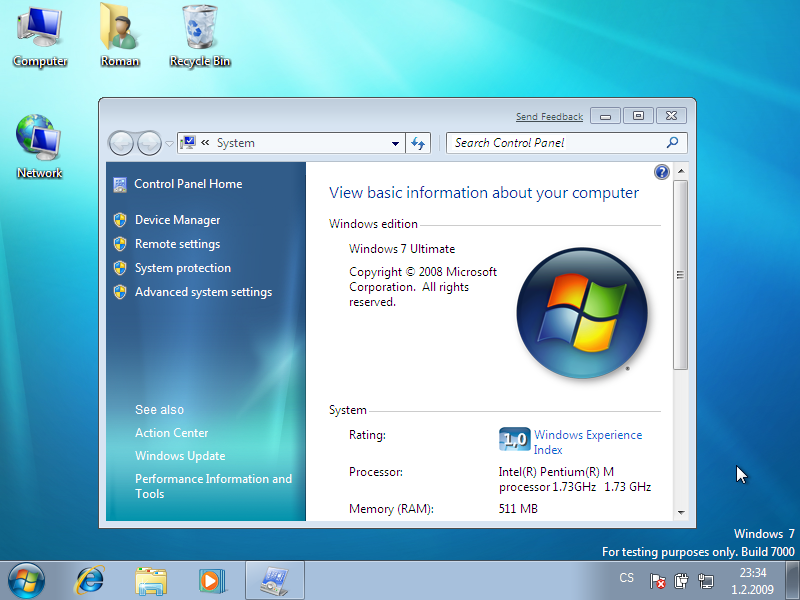Click the Show desktop button
The image size is (800, 600).
pyautogui.click(x=793, y=581)
